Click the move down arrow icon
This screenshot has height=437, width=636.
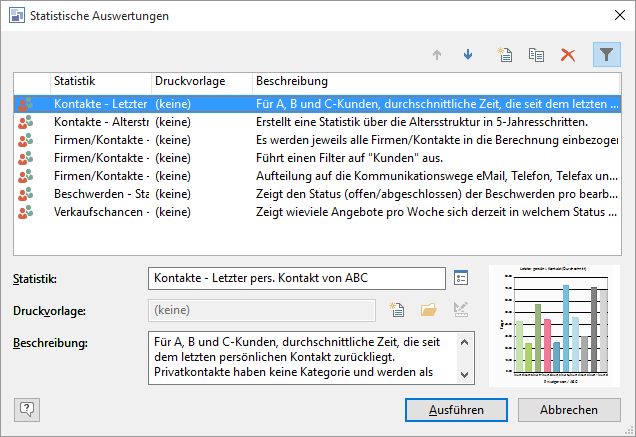[x=468, y=54]
